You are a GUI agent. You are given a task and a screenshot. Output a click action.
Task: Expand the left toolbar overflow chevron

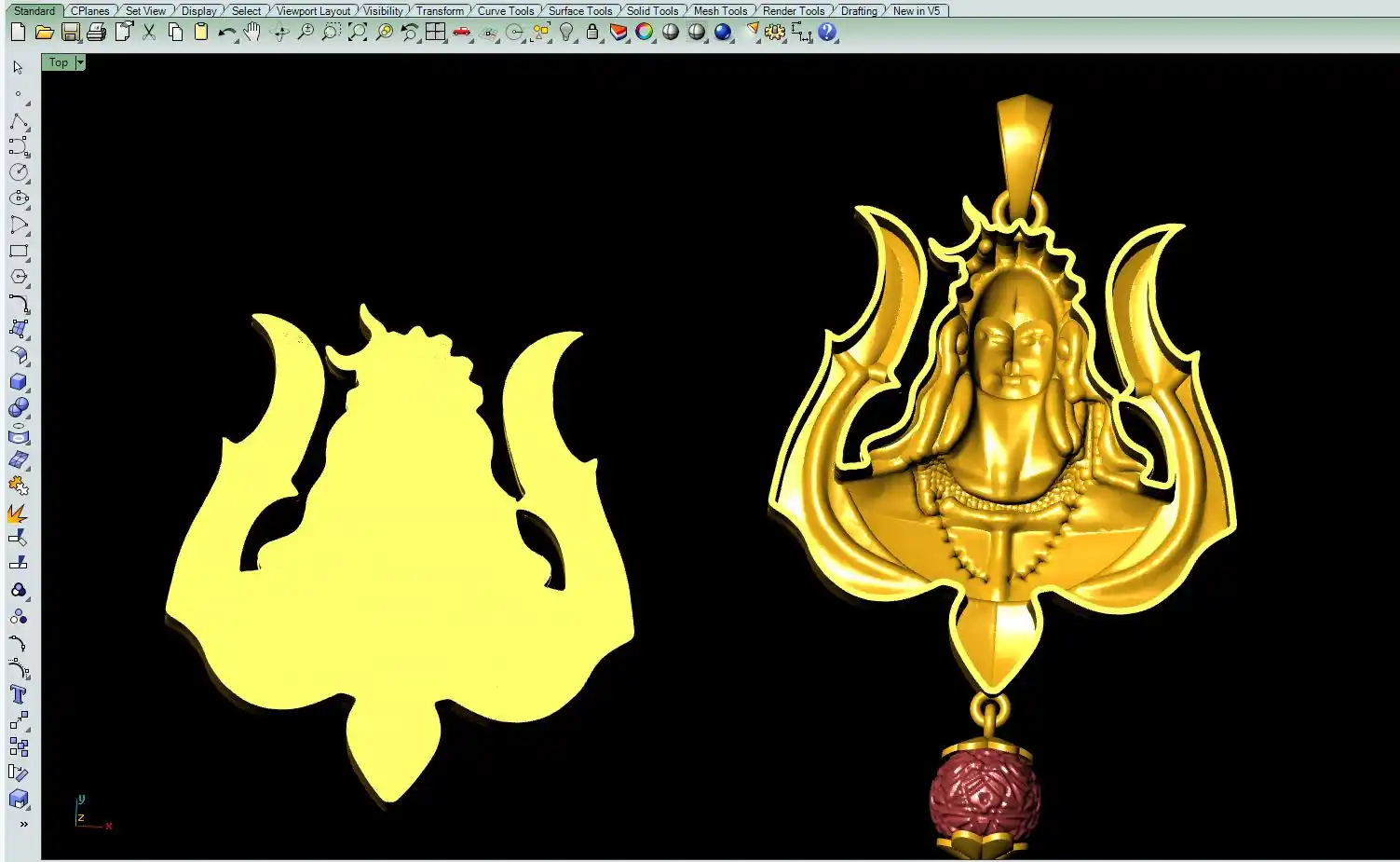(x=23, y=825)
